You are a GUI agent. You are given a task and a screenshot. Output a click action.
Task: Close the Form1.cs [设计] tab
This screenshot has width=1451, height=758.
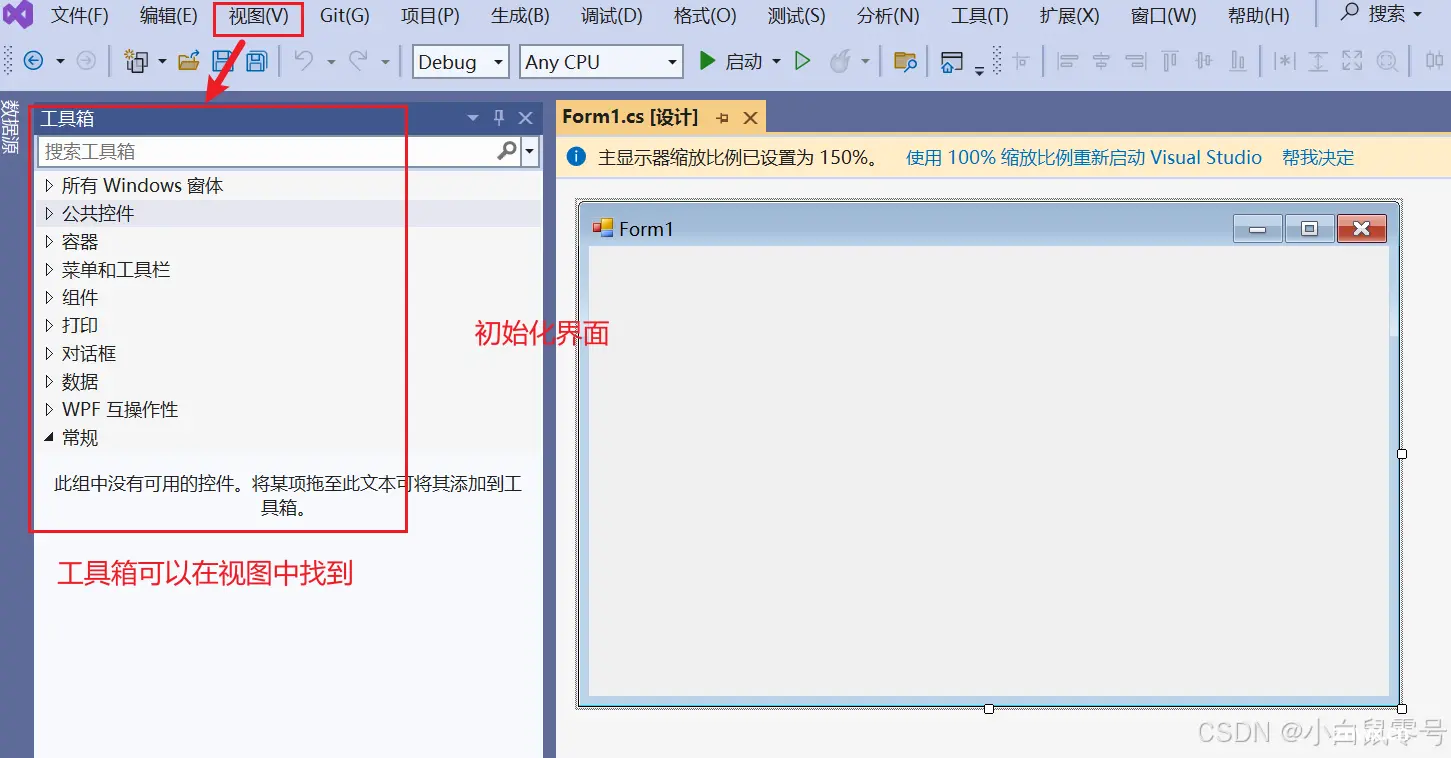(750, 118)
